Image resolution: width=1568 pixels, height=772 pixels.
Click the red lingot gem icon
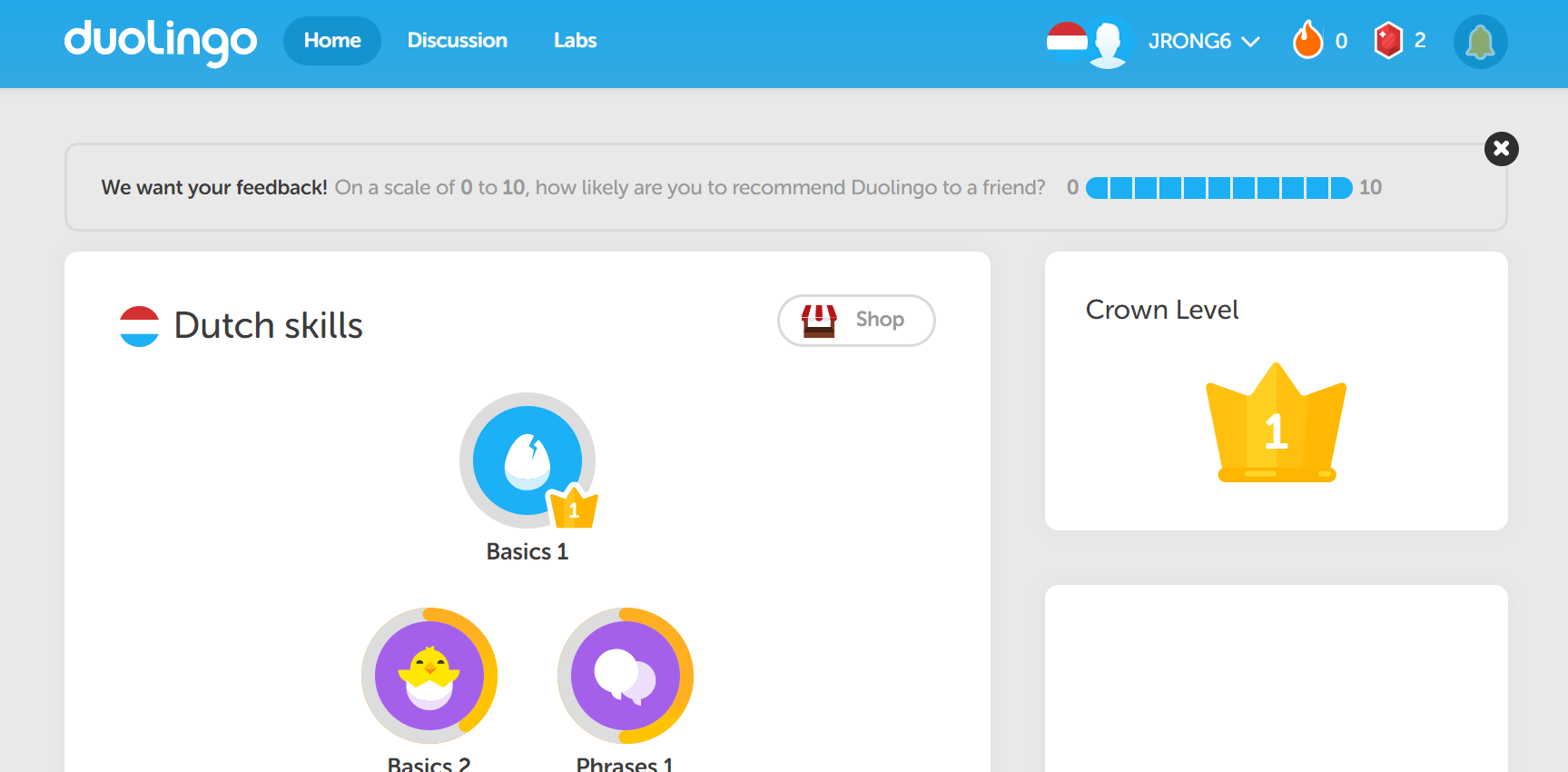click(x=1388, y=41)
